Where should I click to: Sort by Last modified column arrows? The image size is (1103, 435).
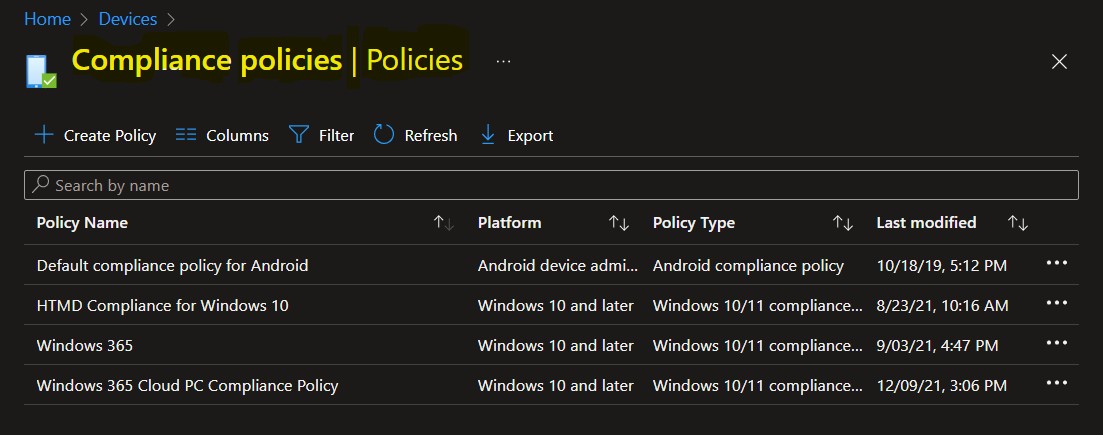pos(1018,223)
